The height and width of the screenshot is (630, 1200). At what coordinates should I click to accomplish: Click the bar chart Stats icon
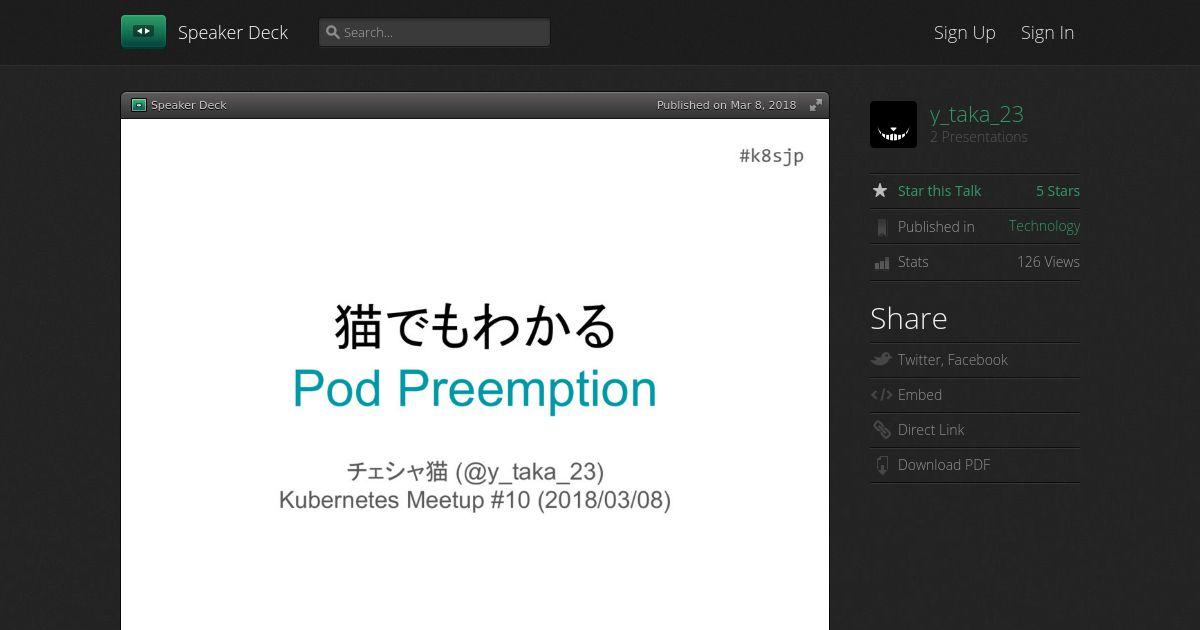(x=881, y=263)
